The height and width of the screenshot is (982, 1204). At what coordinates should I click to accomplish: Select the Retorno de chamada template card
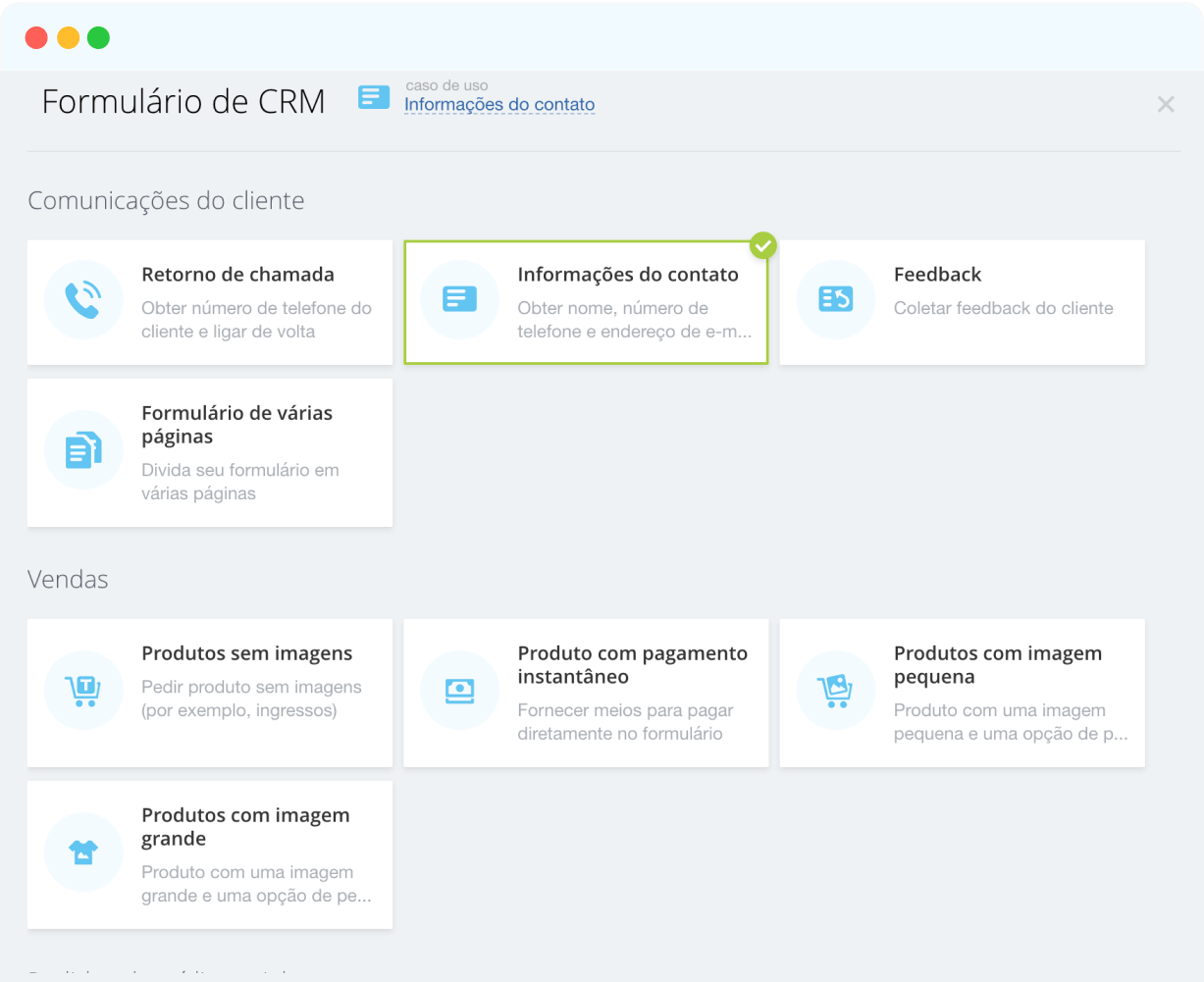click(209, 301)
